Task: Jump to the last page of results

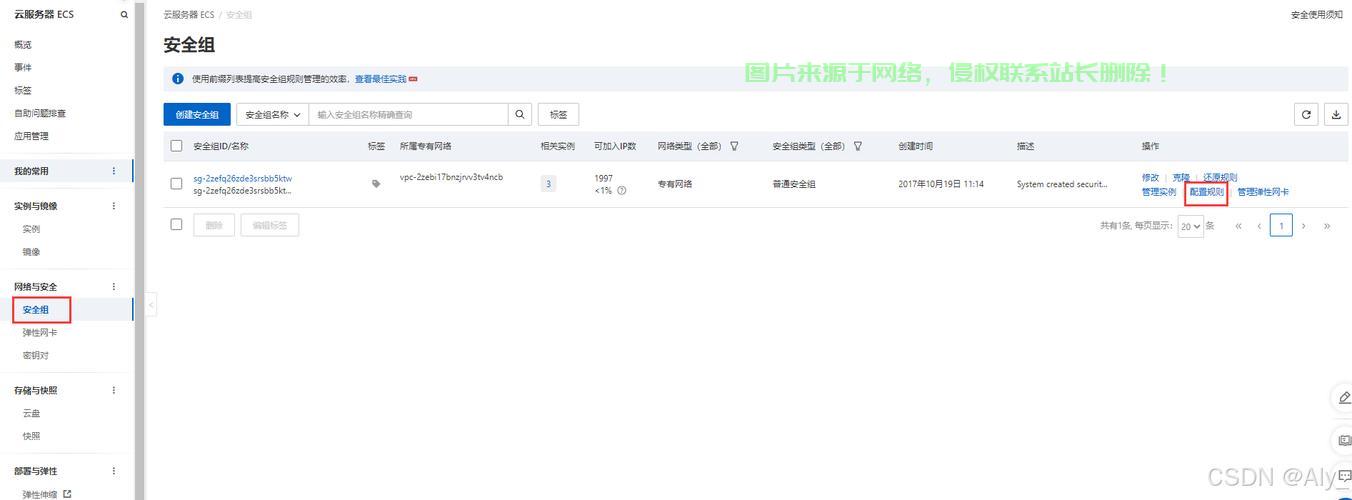Action: click(1327, 226)
